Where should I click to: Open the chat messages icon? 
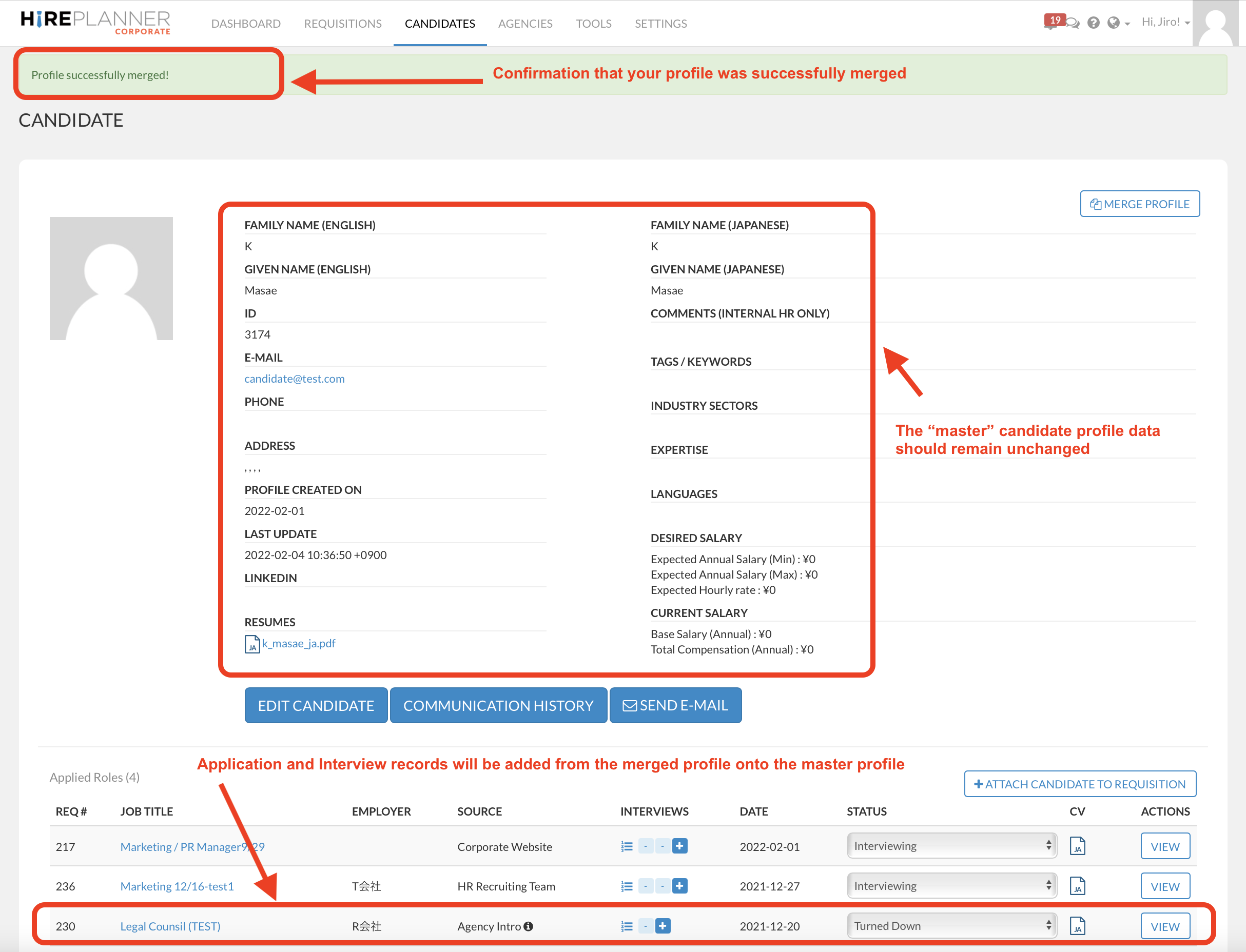[1073, 23]
